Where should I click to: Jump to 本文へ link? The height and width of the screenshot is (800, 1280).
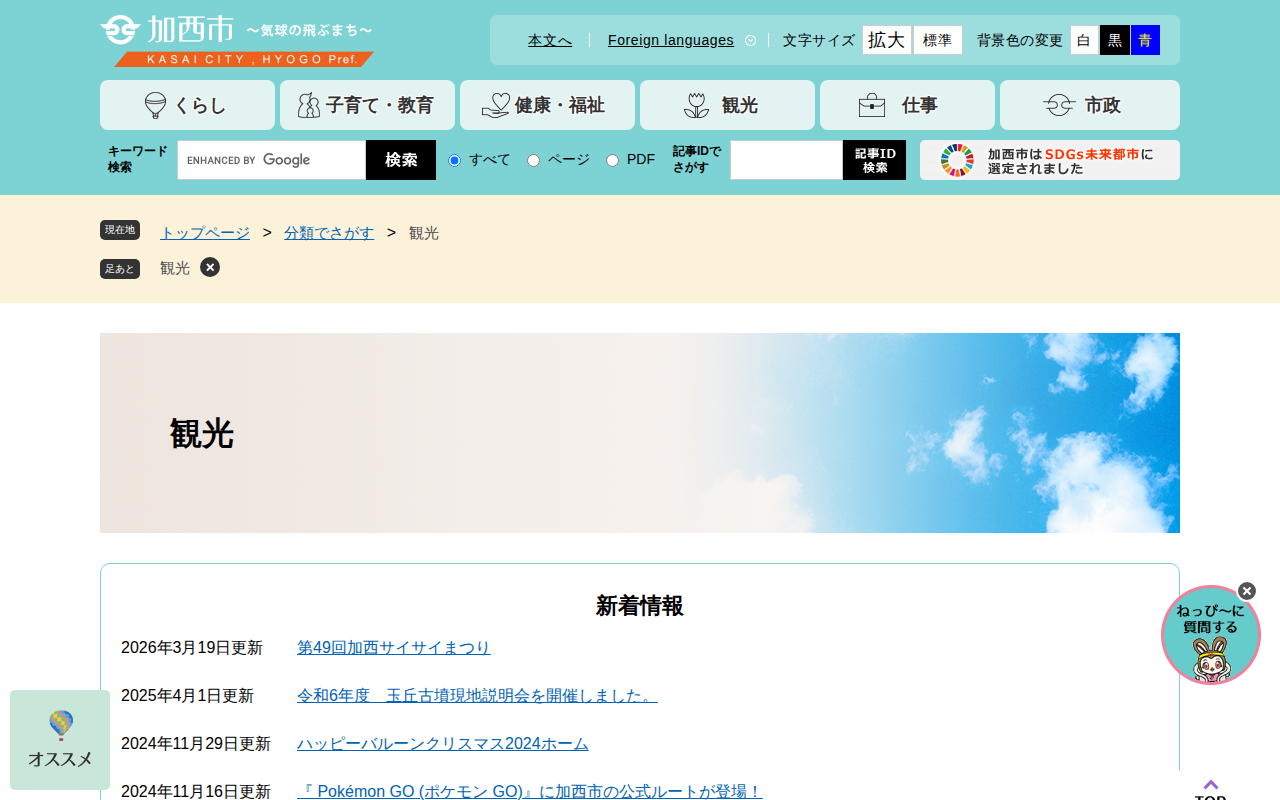pos(550,40)
